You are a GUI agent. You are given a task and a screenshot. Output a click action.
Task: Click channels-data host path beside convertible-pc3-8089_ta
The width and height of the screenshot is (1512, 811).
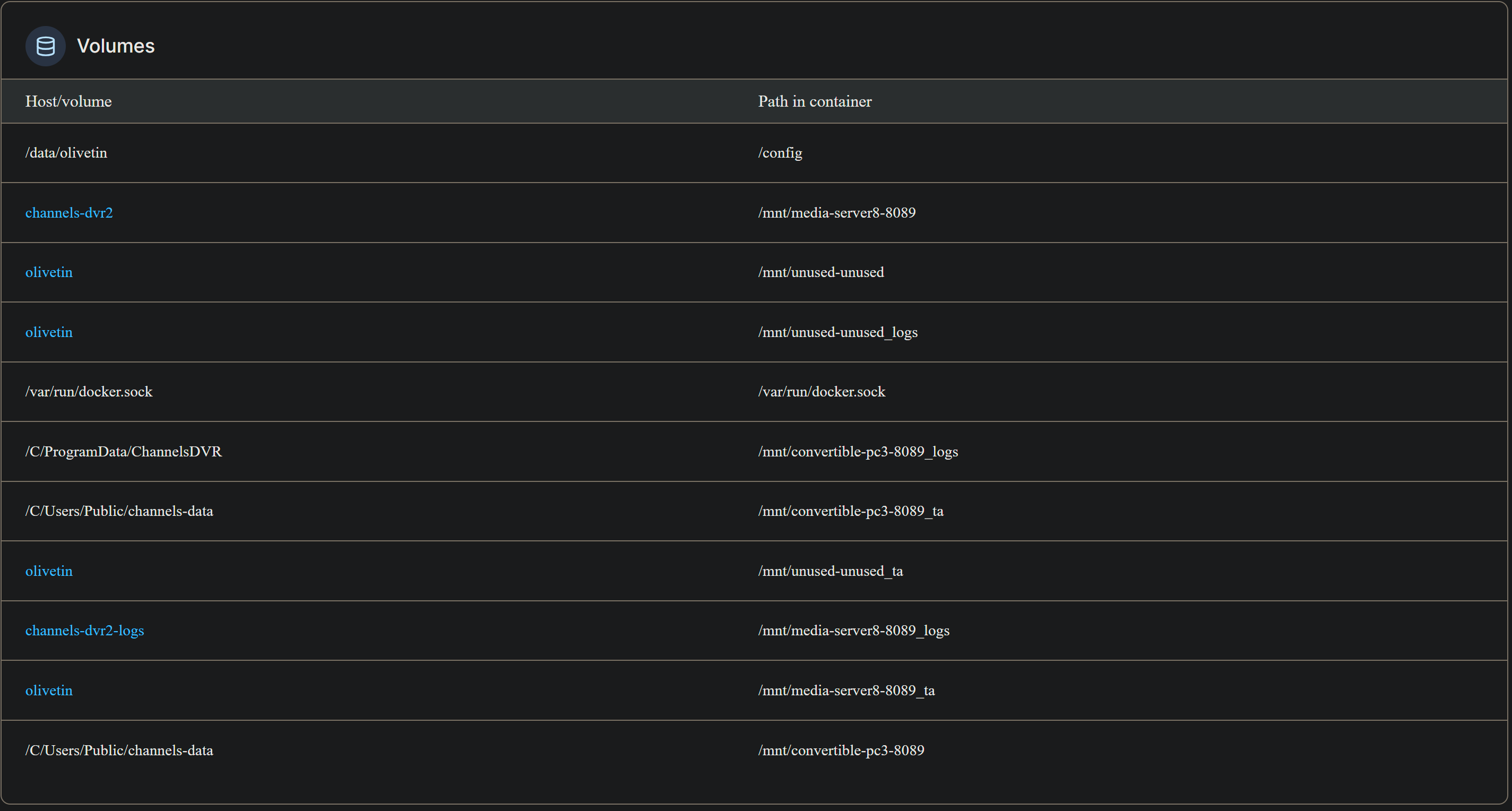pos(118,511)
